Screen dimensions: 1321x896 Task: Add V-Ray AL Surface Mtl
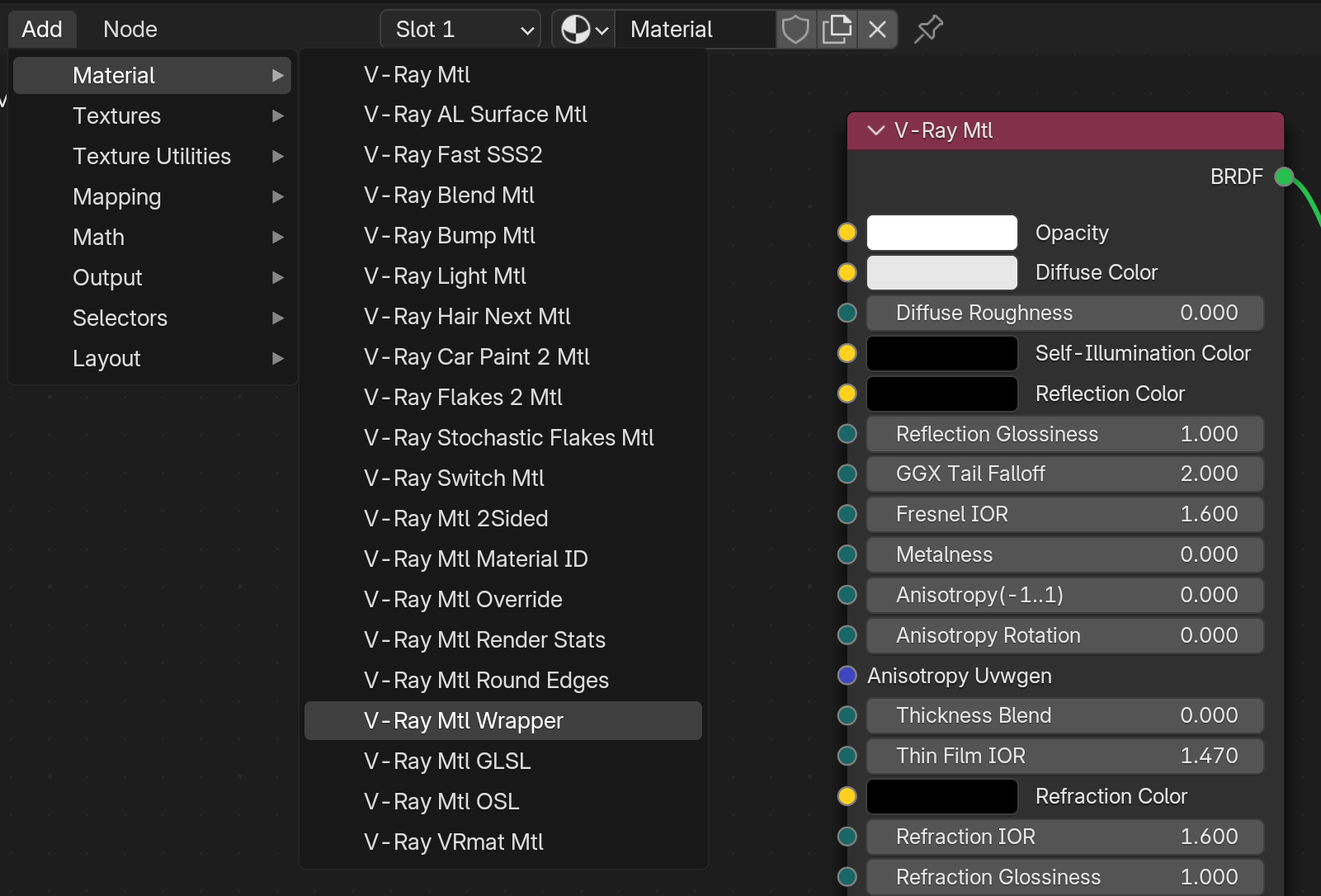point(503,115)
